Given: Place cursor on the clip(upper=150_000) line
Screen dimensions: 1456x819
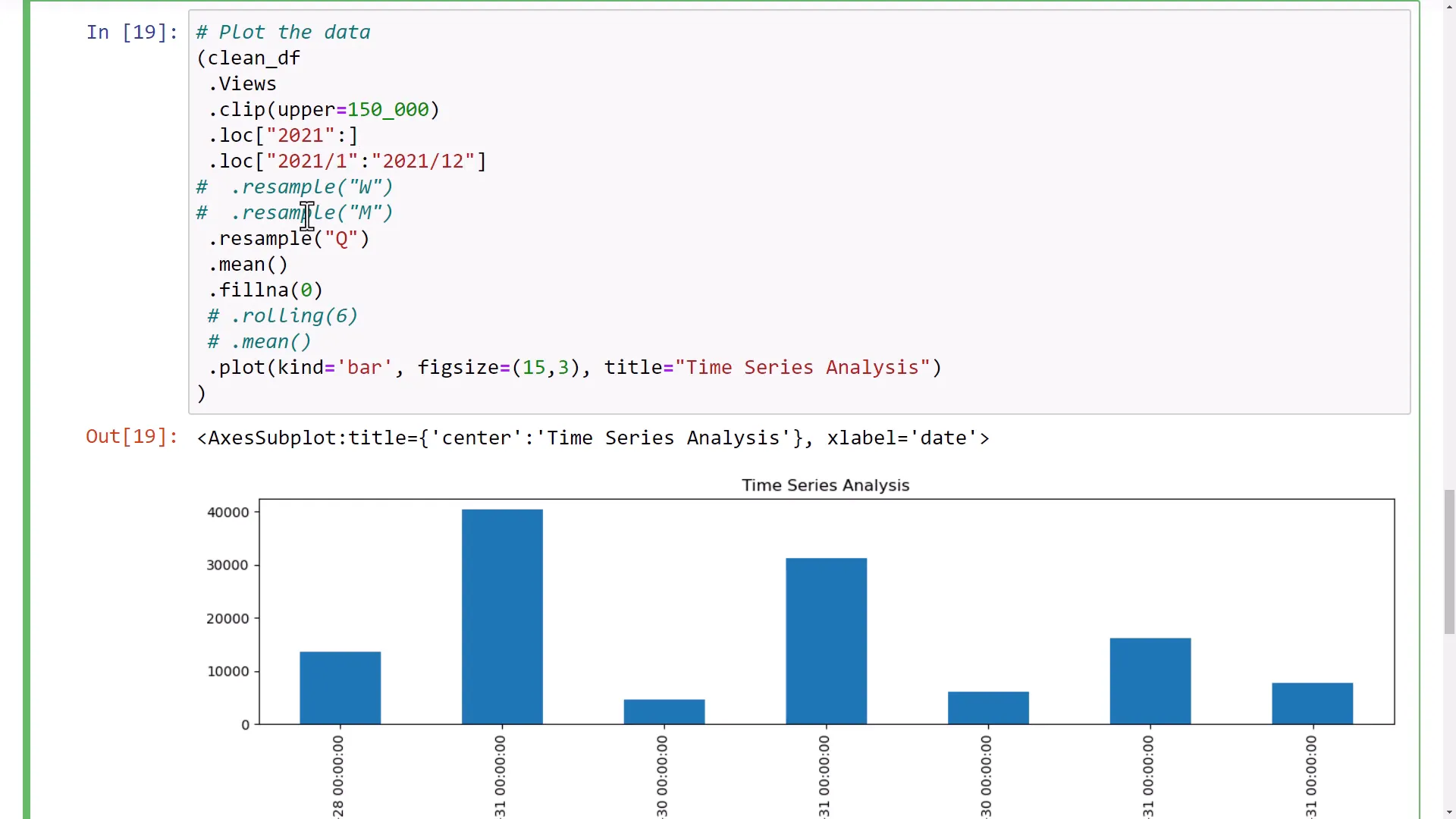Looking at the screenshot, I should (317, 110).
